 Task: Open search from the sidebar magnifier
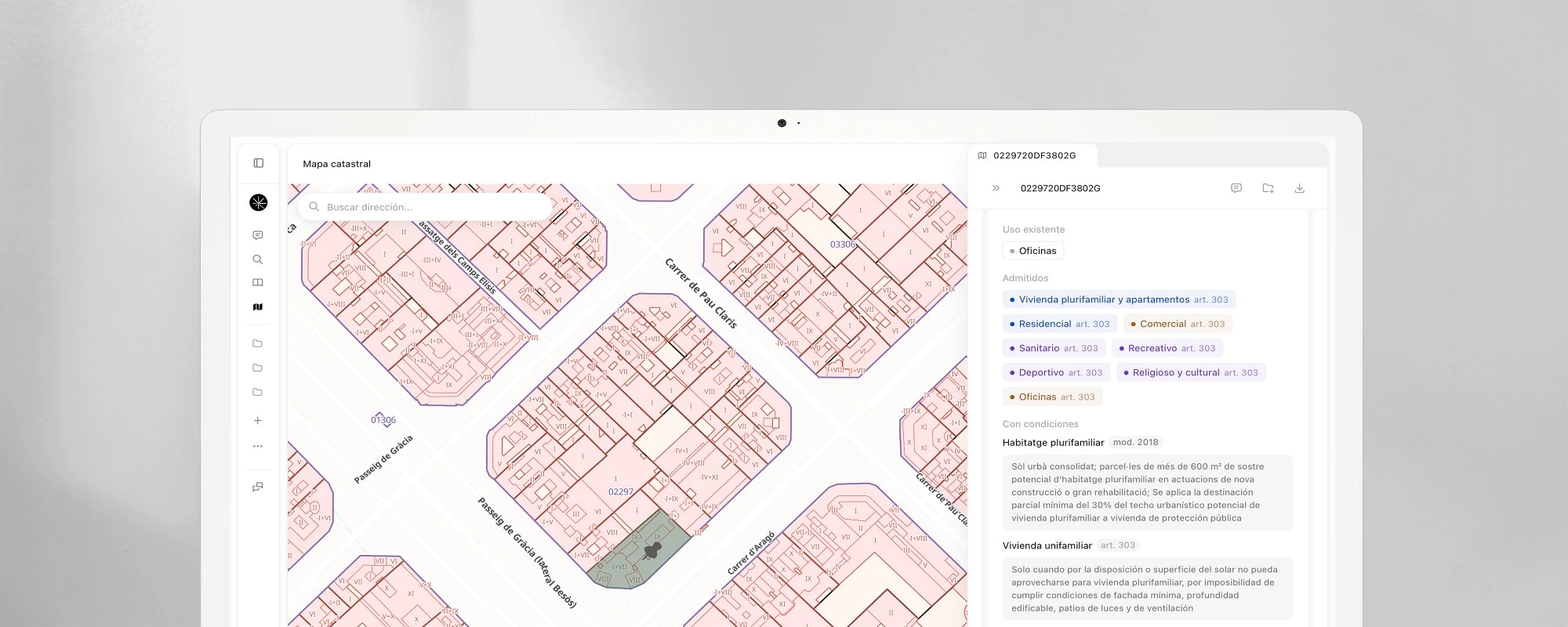pos(258,259)
